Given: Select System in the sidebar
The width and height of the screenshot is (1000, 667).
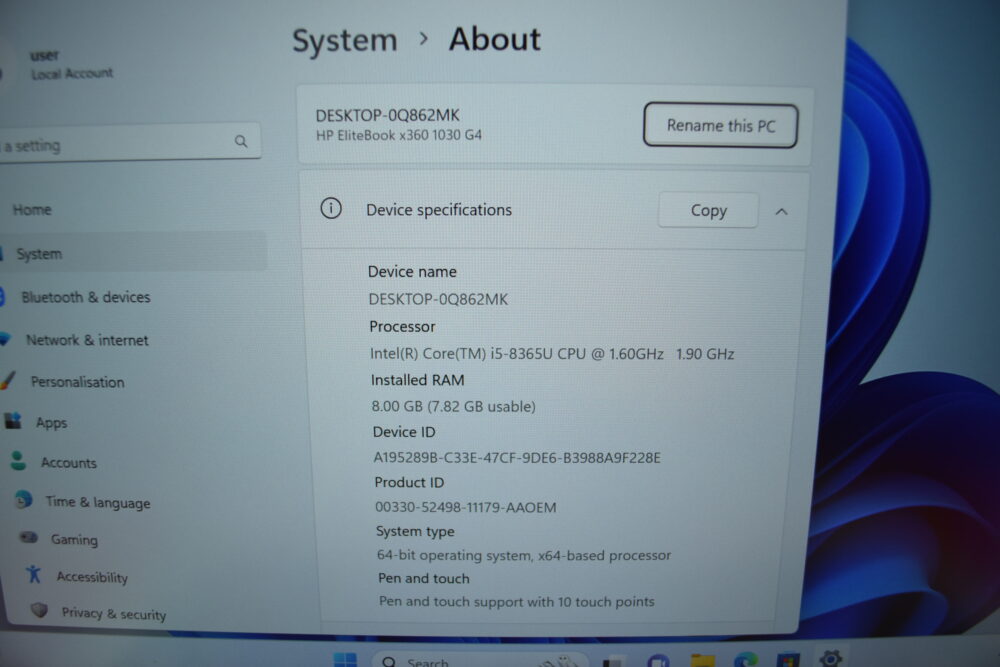Looking at the screenshot, I should (x=133, y=254).
